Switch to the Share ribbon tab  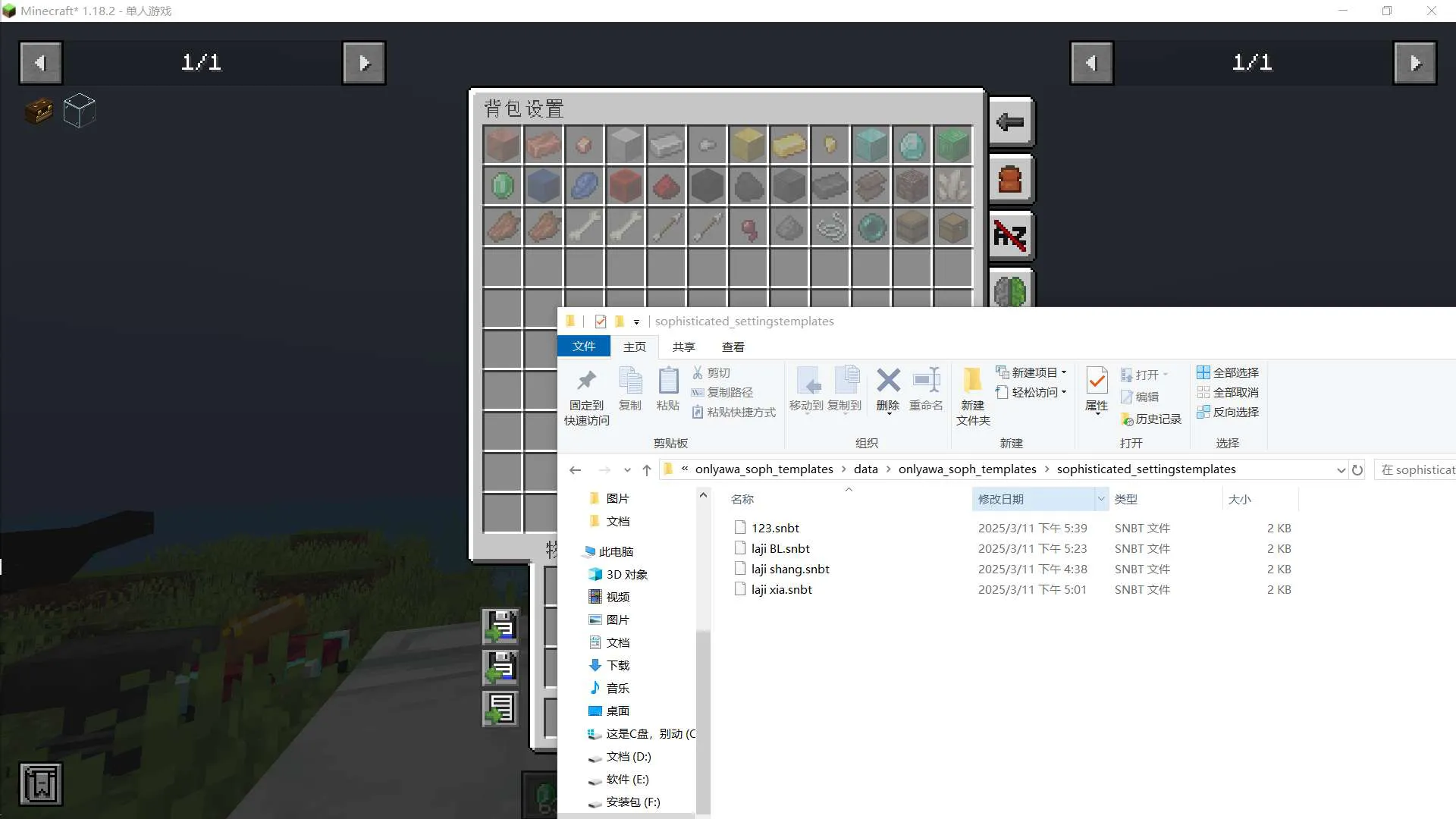pyautogui.click(x=683, y=347)
